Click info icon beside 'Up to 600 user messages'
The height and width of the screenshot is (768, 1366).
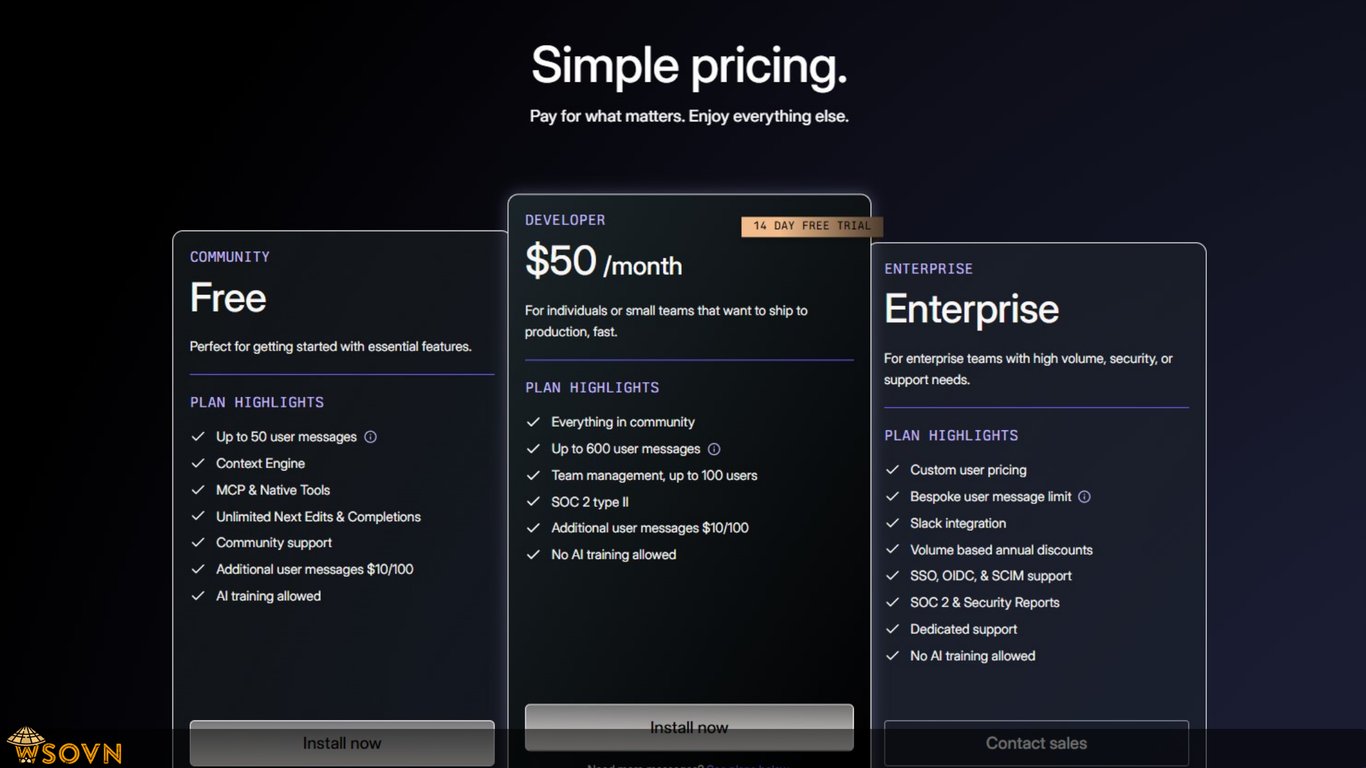click(x=714, y=449)
